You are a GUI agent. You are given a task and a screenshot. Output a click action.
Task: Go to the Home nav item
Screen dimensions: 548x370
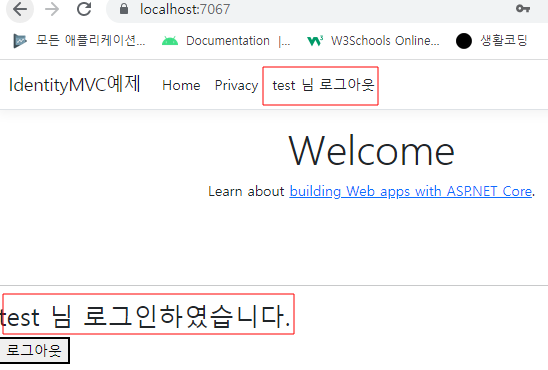point(181,85)
